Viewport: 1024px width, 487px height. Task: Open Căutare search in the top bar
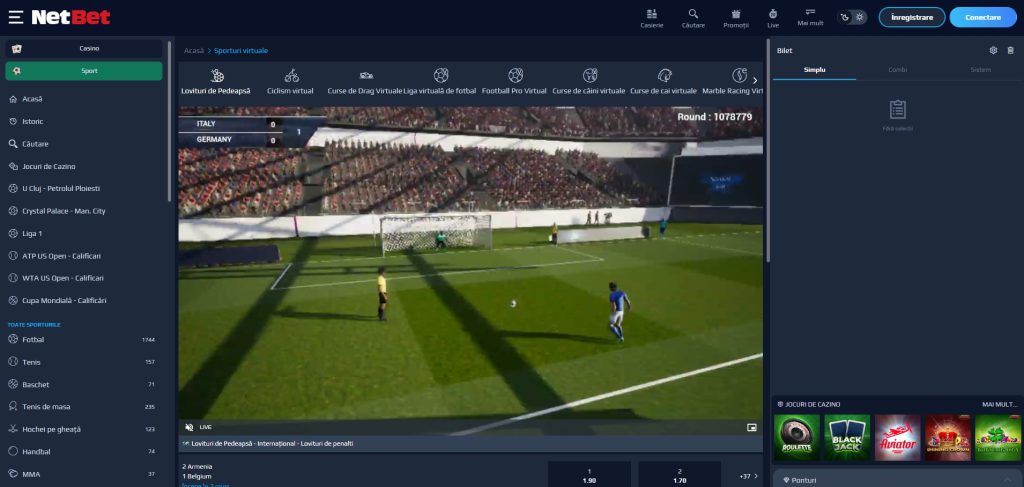693,18
